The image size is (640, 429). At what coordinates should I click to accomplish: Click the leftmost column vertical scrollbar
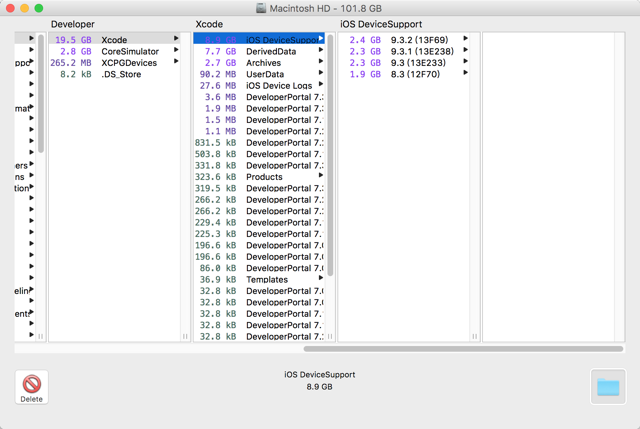[x=41, y=93]
